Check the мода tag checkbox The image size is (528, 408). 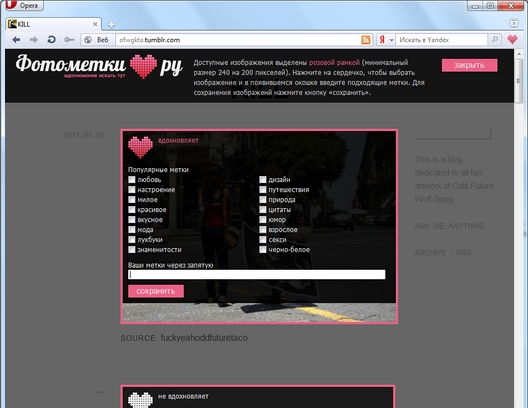click(x=132, y=230)
